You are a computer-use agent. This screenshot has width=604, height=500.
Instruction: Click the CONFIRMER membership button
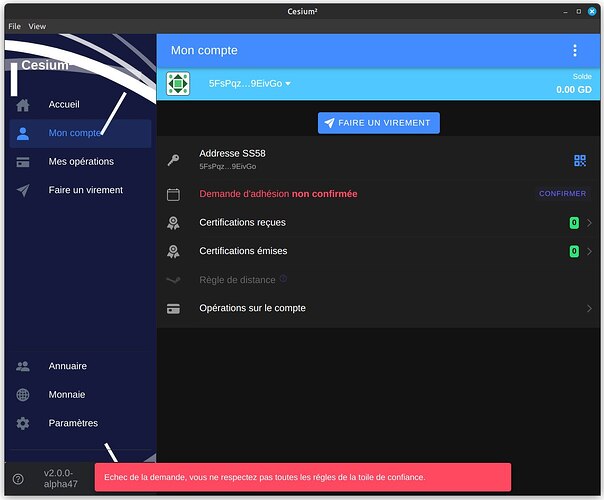click(562, 193)
